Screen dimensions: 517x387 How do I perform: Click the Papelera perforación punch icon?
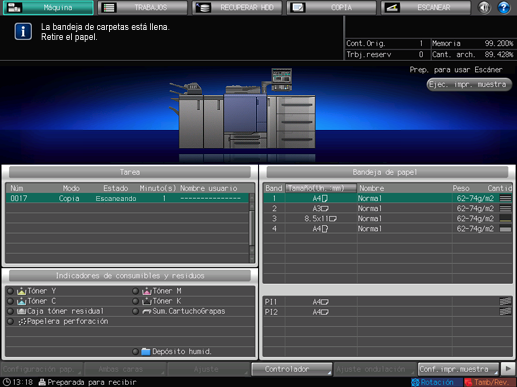[22, 322]
